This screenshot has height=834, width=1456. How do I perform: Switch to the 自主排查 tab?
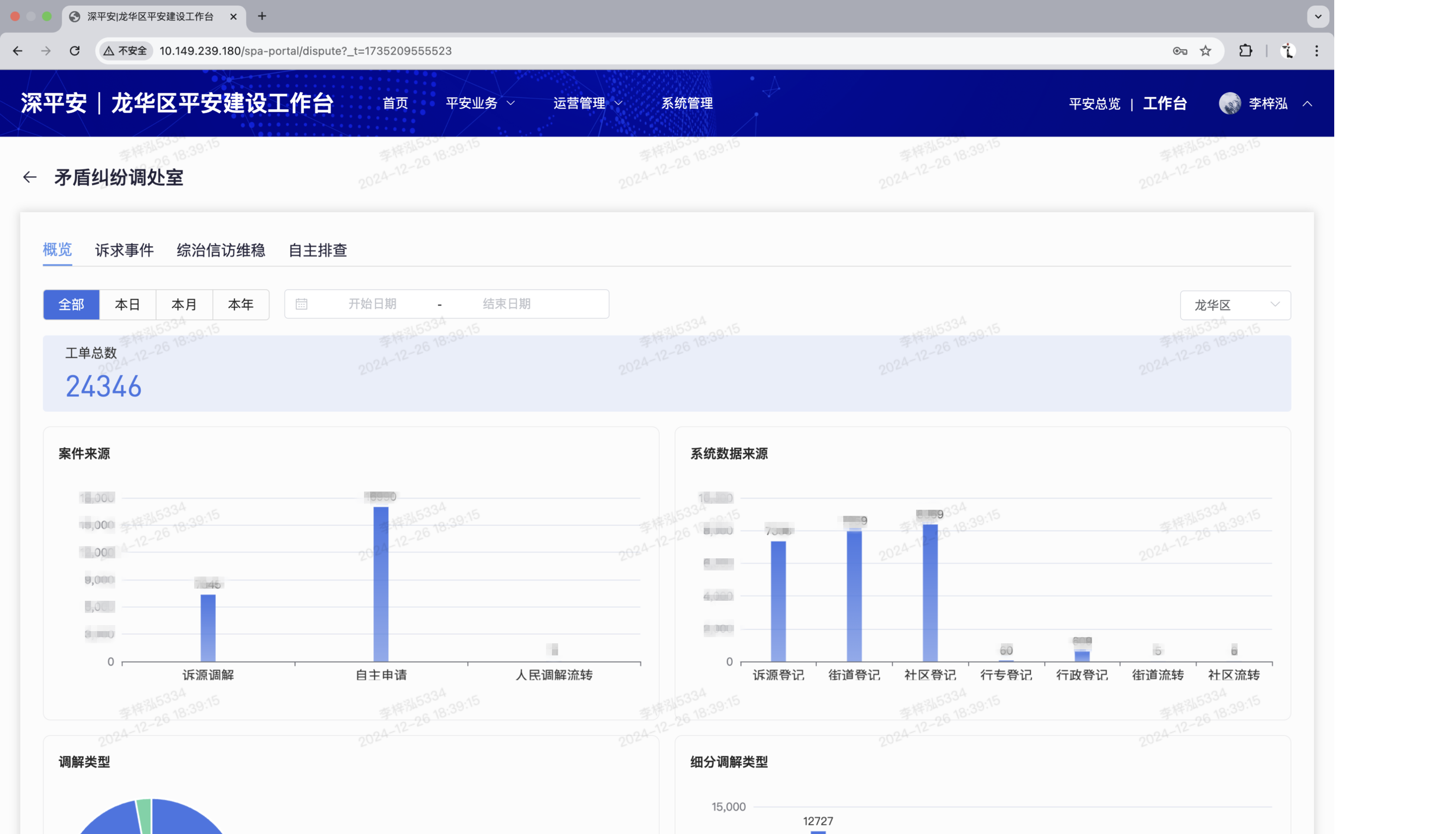click(x=318, y=250)
